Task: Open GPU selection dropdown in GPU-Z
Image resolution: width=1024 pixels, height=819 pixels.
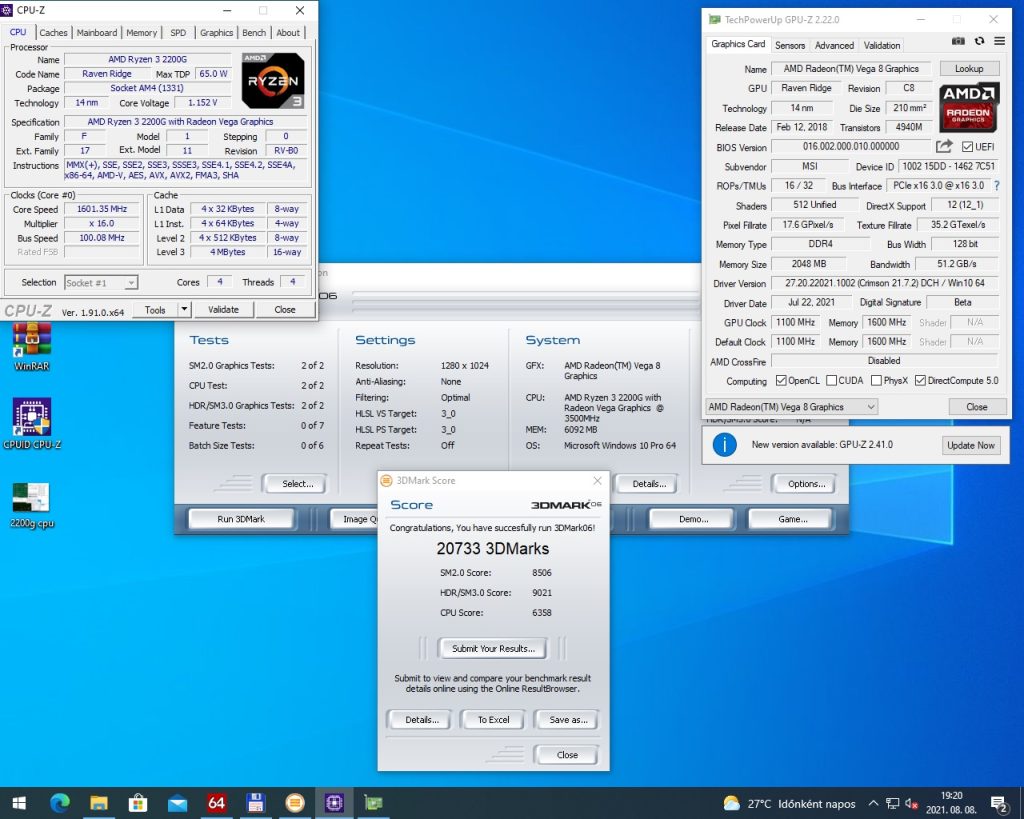Action: [792, 407]
